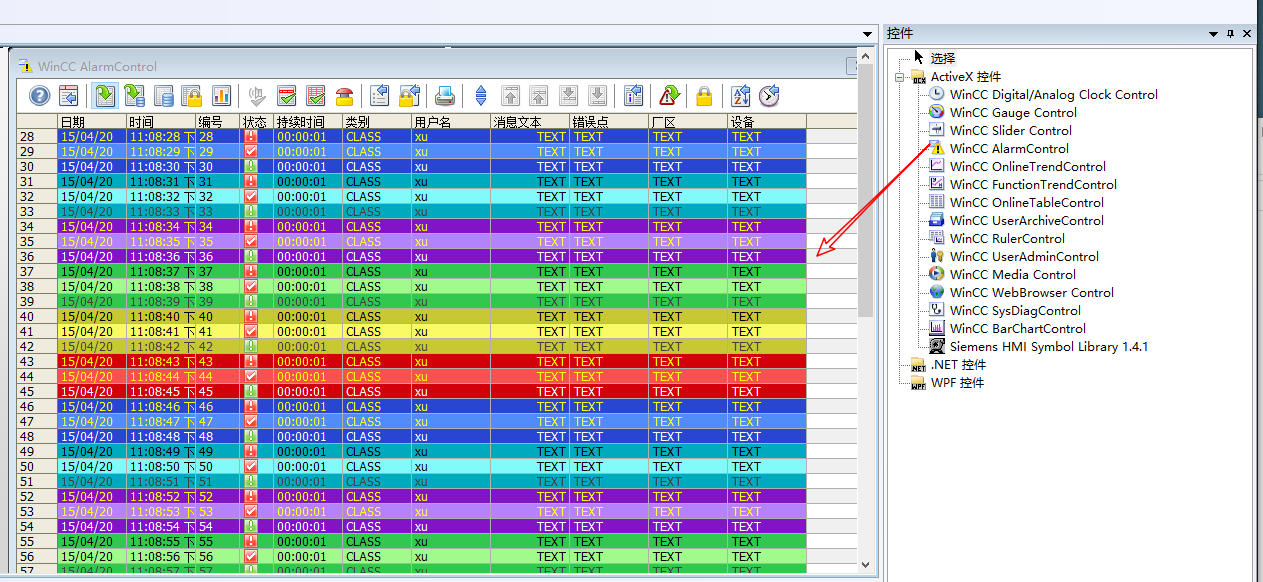Show the long-term archive list
Image resolution: width=1263 pixels, height=582 pixels.
163,96
